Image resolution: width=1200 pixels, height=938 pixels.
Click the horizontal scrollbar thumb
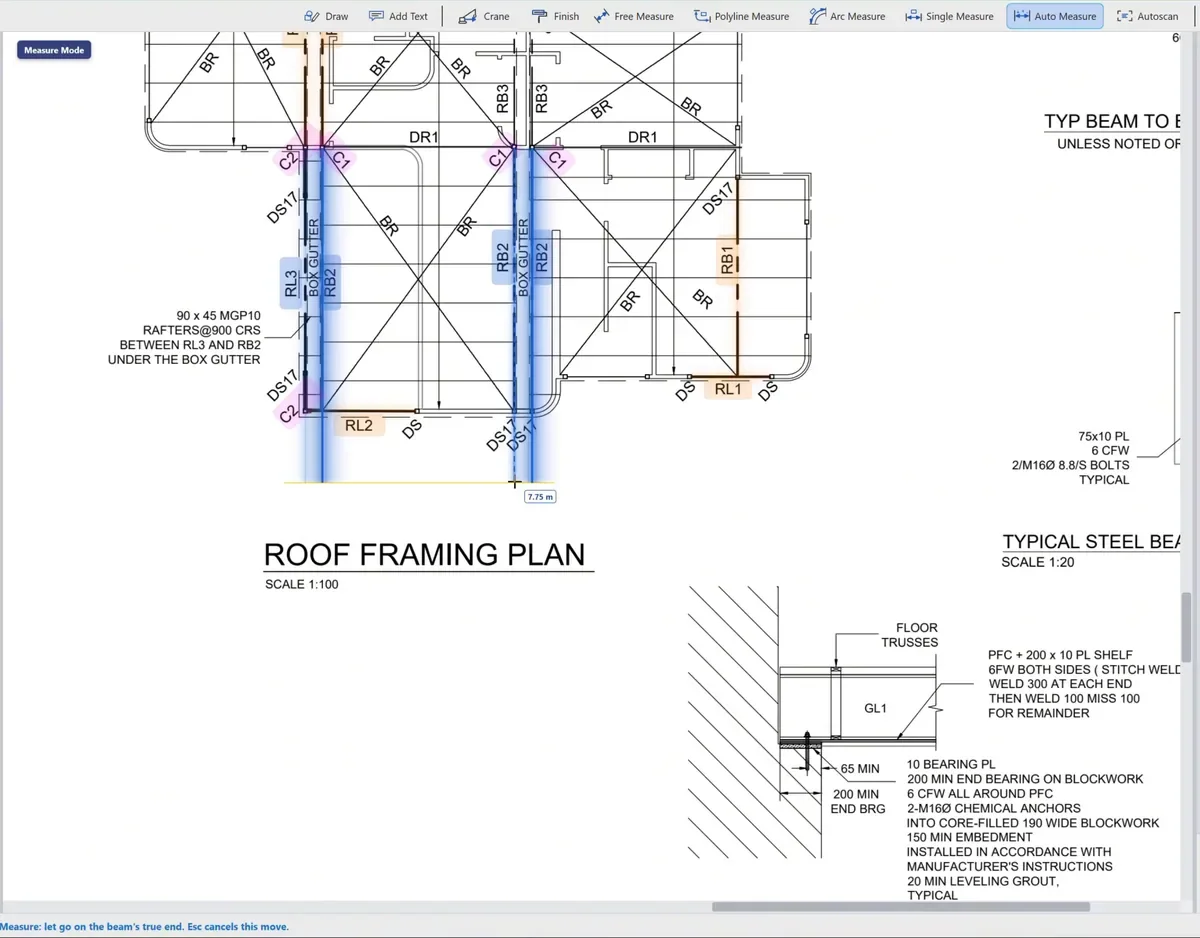tap(901, 907)
